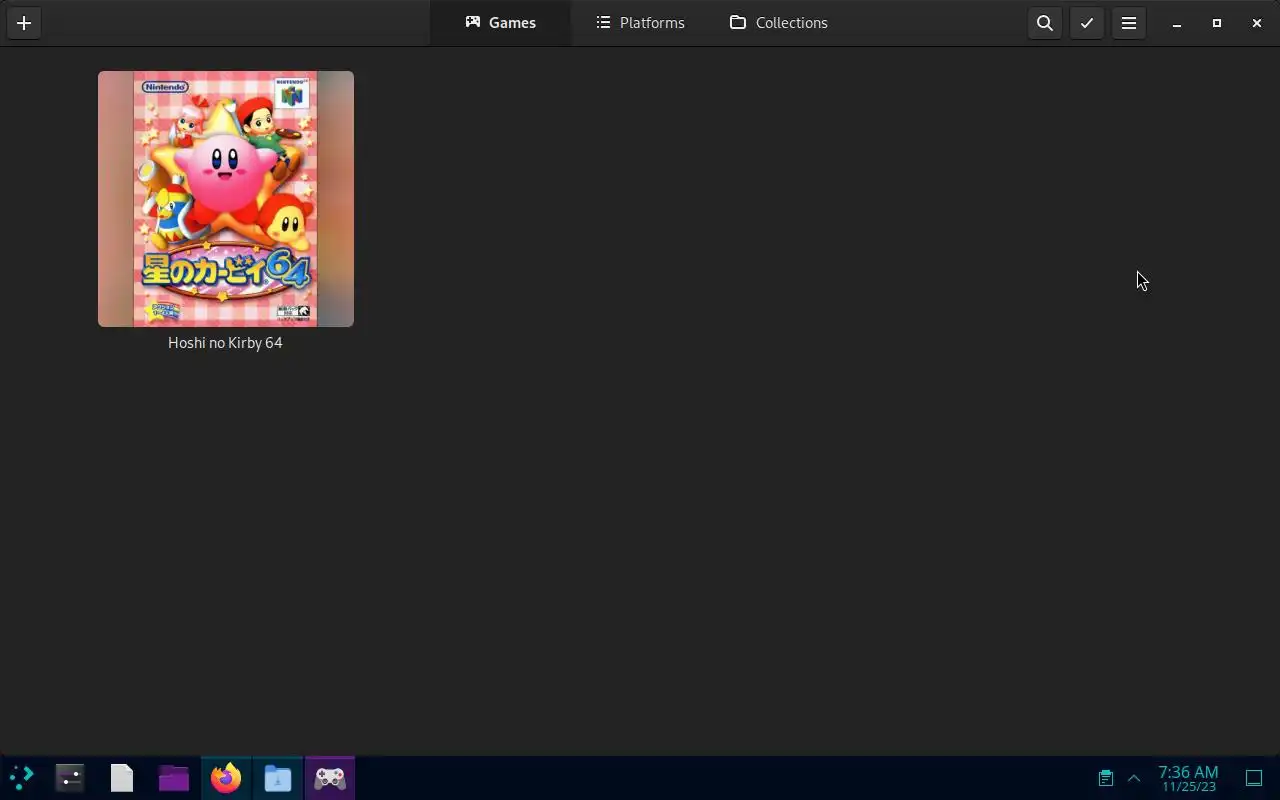Switch to the Collections tab

[x=779, y=23]
